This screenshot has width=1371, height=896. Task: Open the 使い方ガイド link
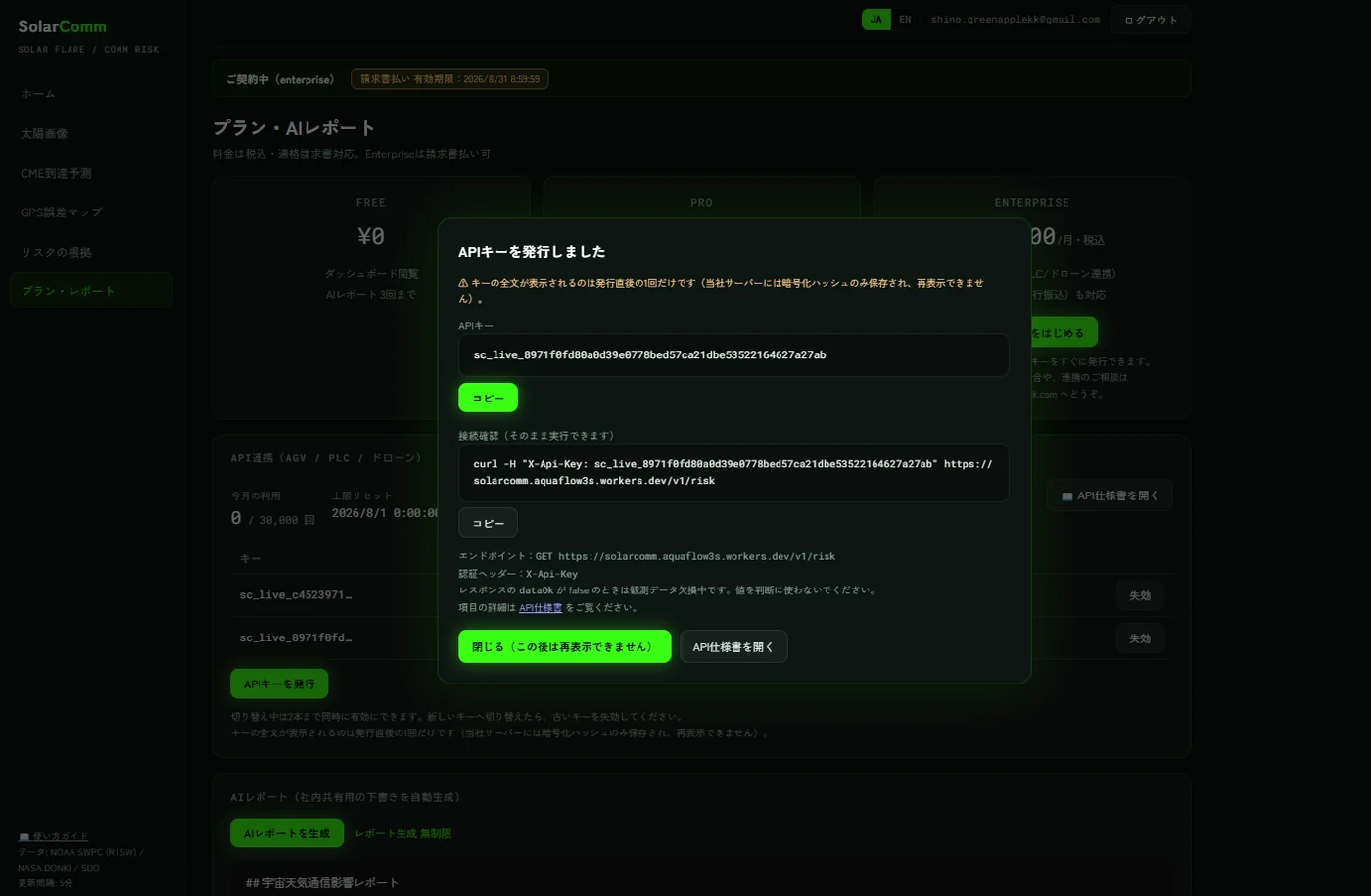[x=61, y=836]
